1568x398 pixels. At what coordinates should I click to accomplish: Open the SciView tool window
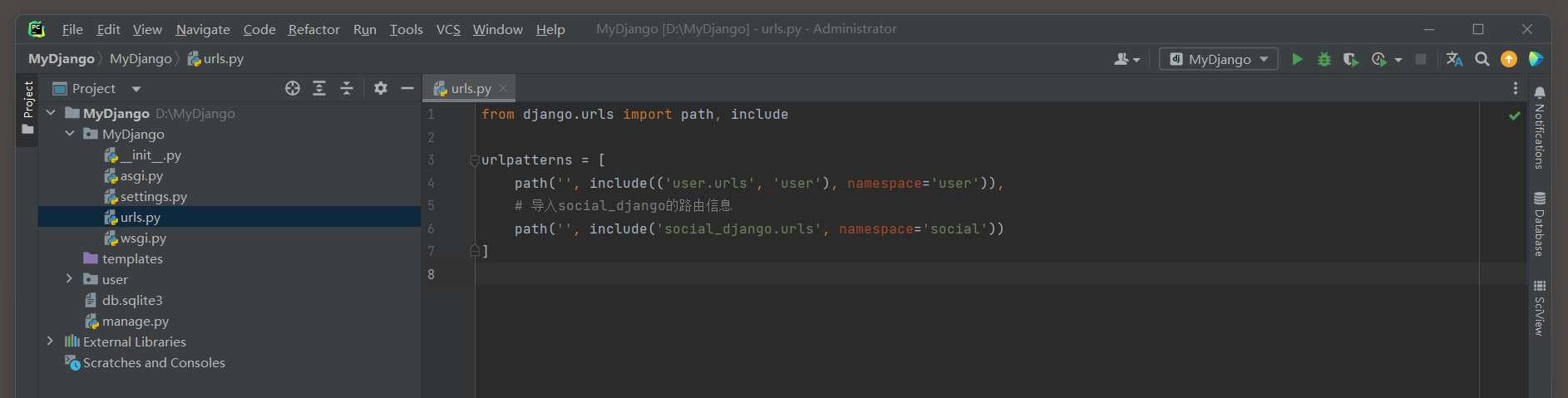[x=1540, y=308]
